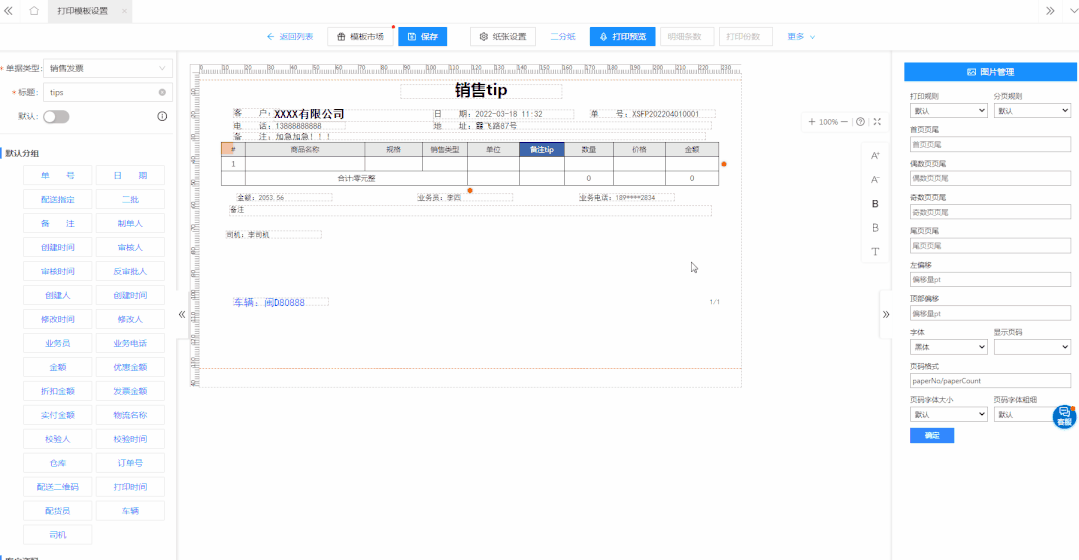Image resolution: width=1079 pixels, height=560 pixels.
Task: Clear the tips title field with the X icon
Action: point(162,92)
